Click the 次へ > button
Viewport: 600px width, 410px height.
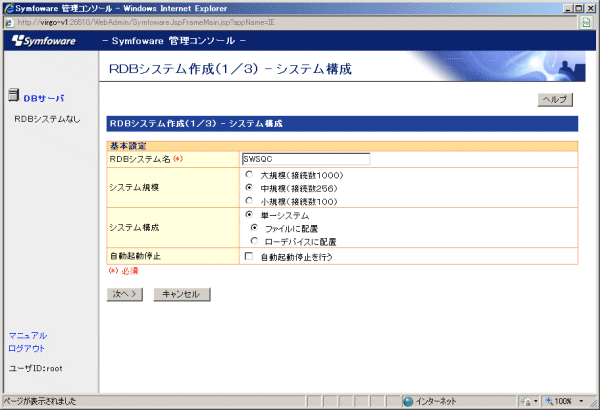tap(125, 294)
